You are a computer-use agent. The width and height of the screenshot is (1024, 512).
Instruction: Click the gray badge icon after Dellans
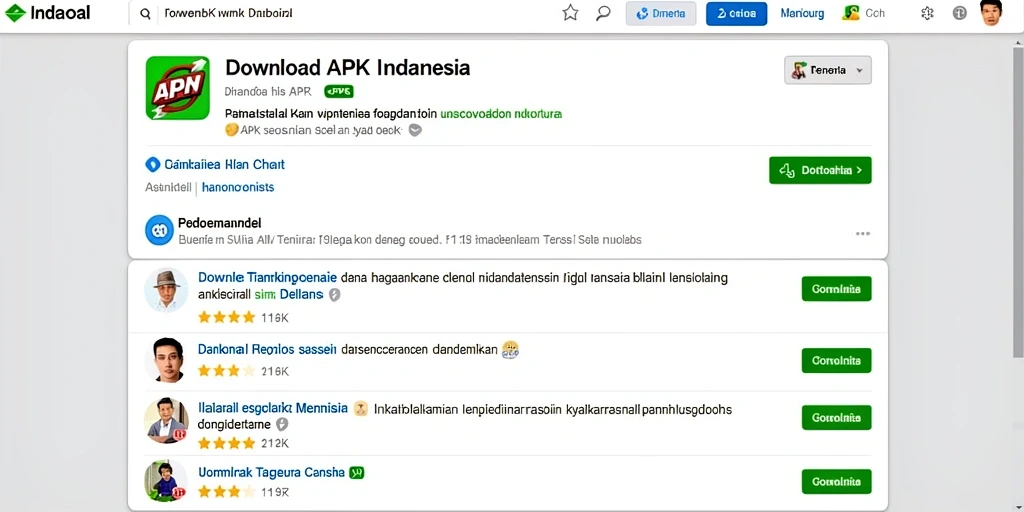334,295
